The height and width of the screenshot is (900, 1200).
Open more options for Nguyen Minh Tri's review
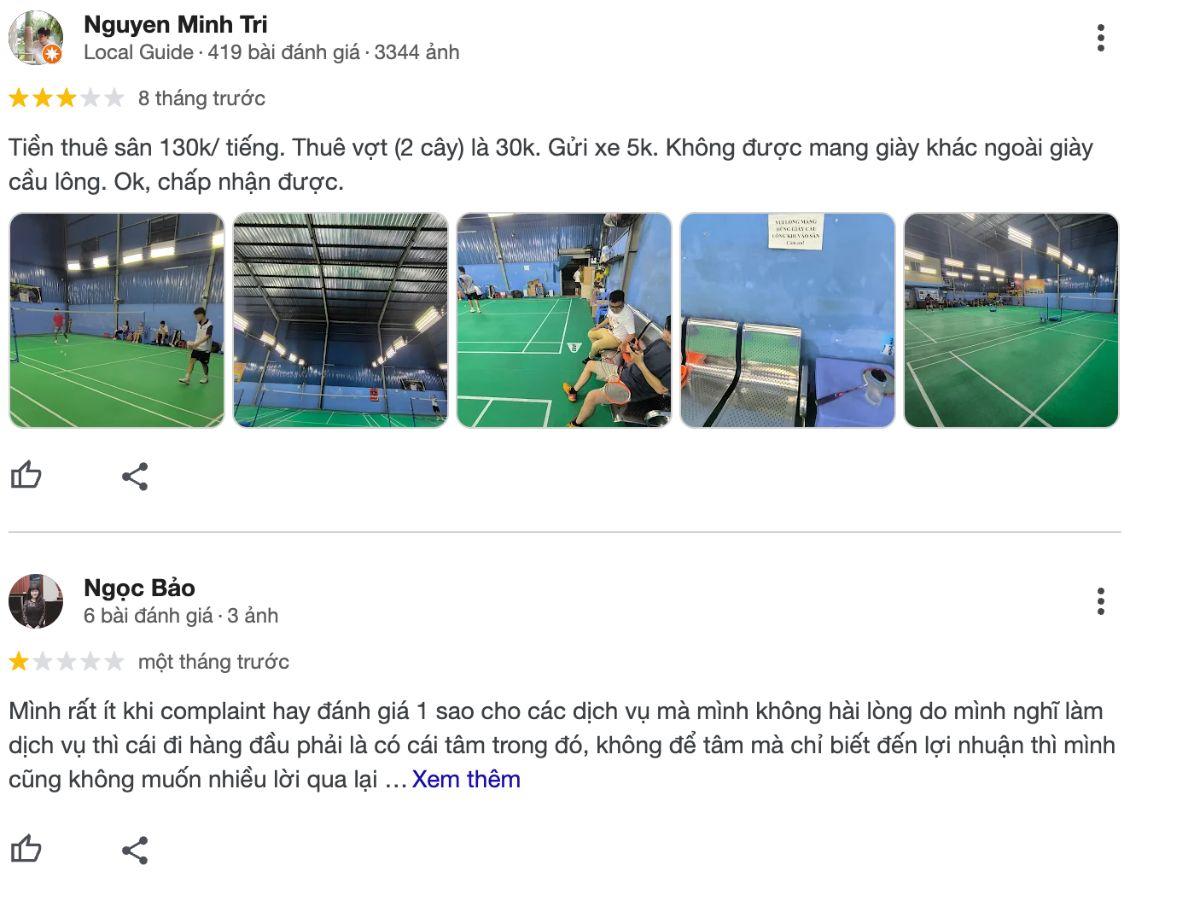pos(1100,38)
